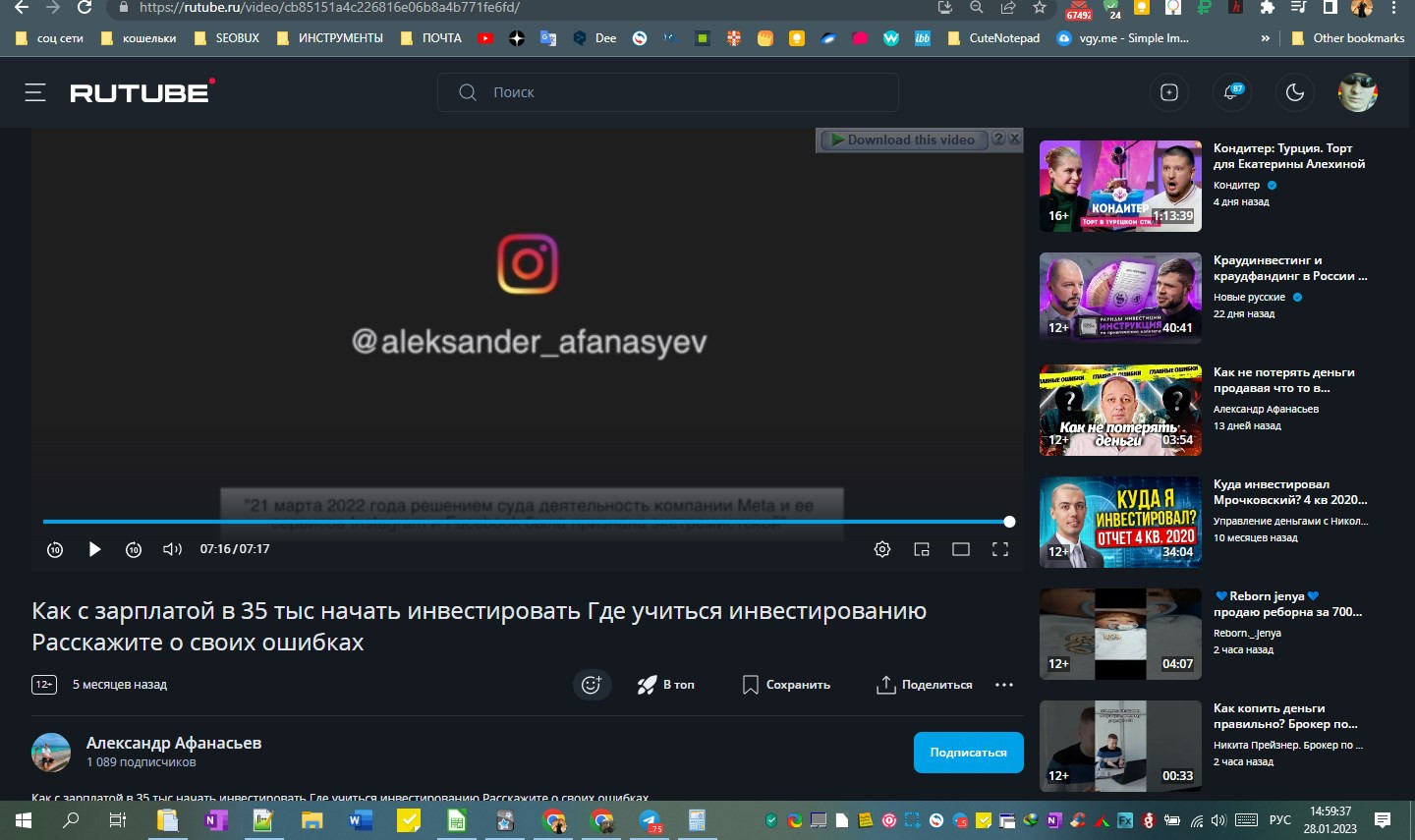Toggle dark theme with moon icon
The height and width of the screenshot is (840, 1415).
tap(1295, 92)
